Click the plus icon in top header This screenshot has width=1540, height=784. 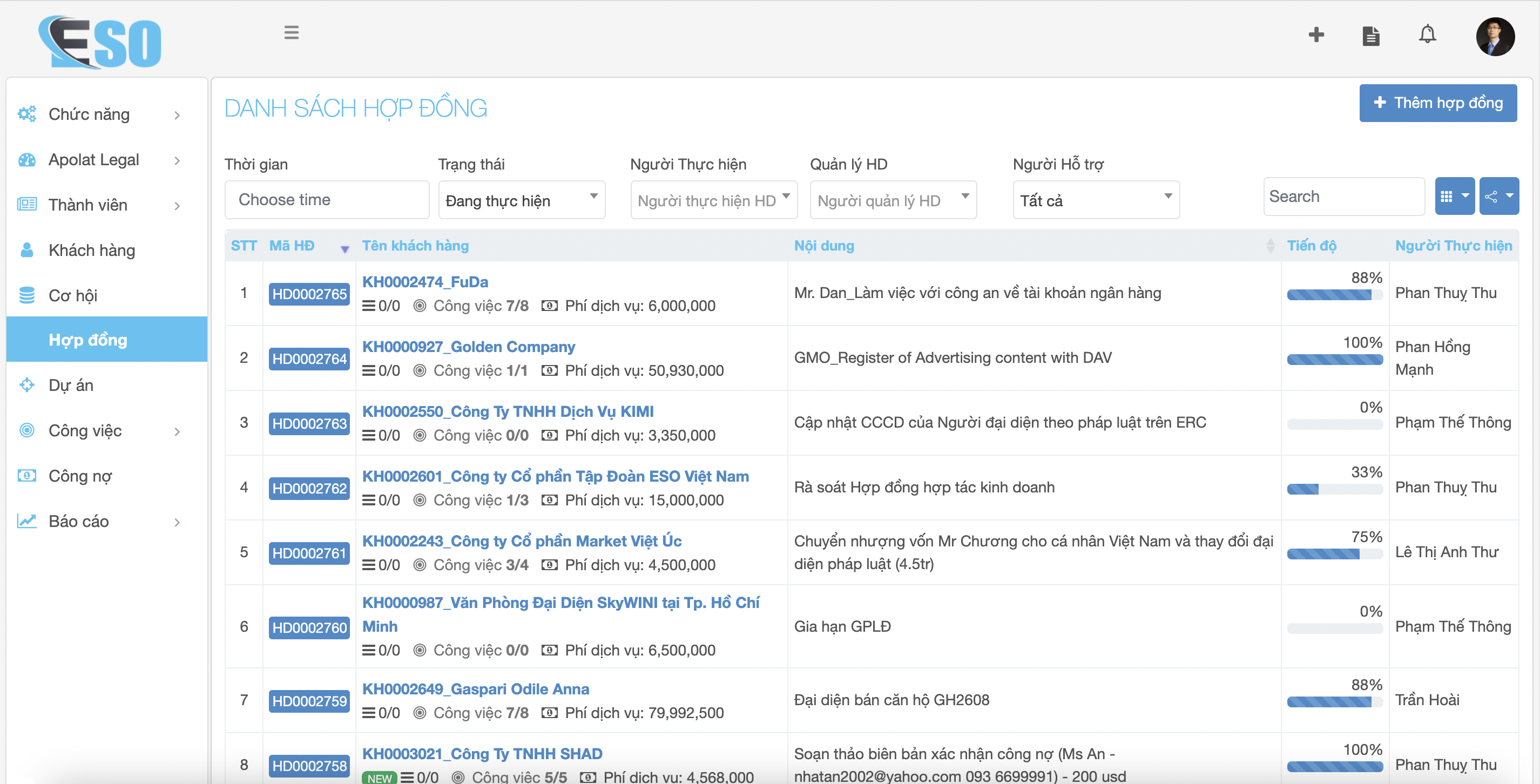pyautogui.click(x=1316, y=35)
